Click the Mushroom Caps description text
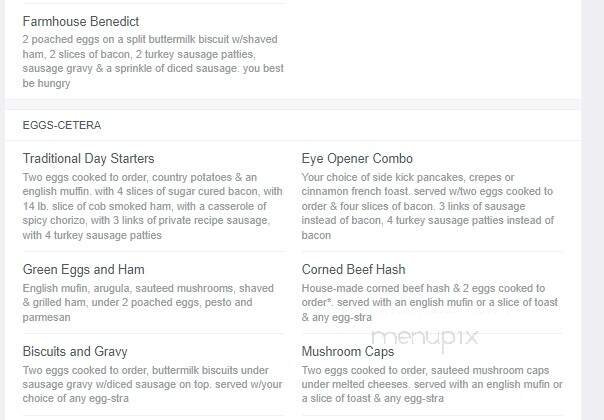Screen dimensions: 604x420 pos(432,384)
